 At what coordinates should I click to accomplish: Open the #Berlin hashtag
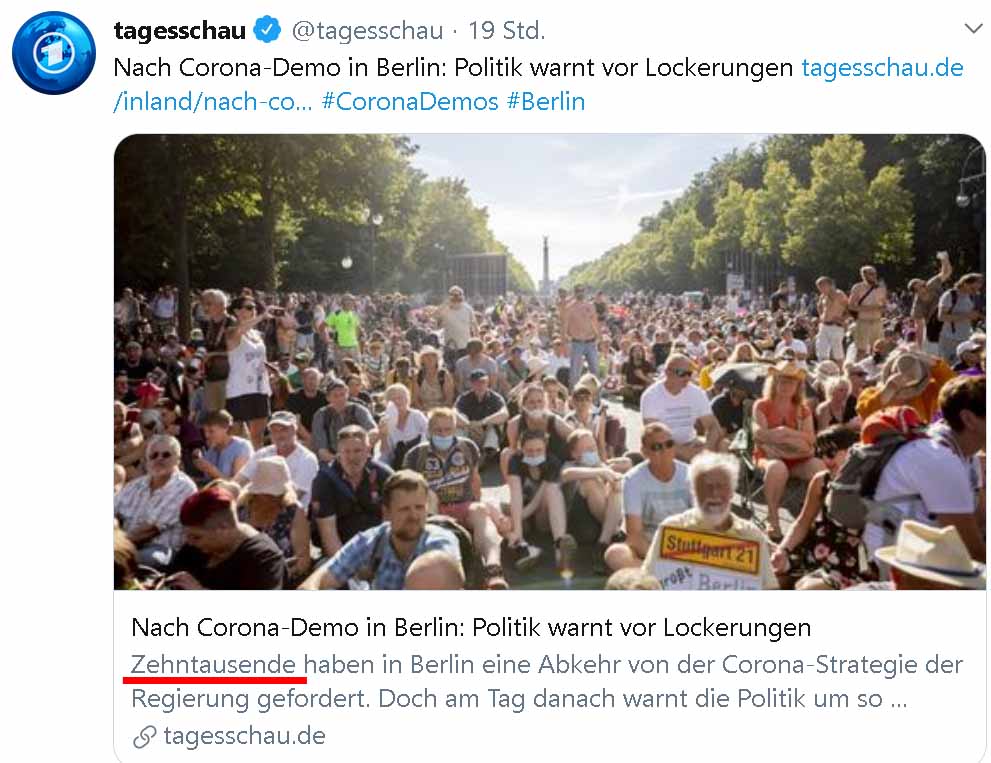(x=546, y=101)
